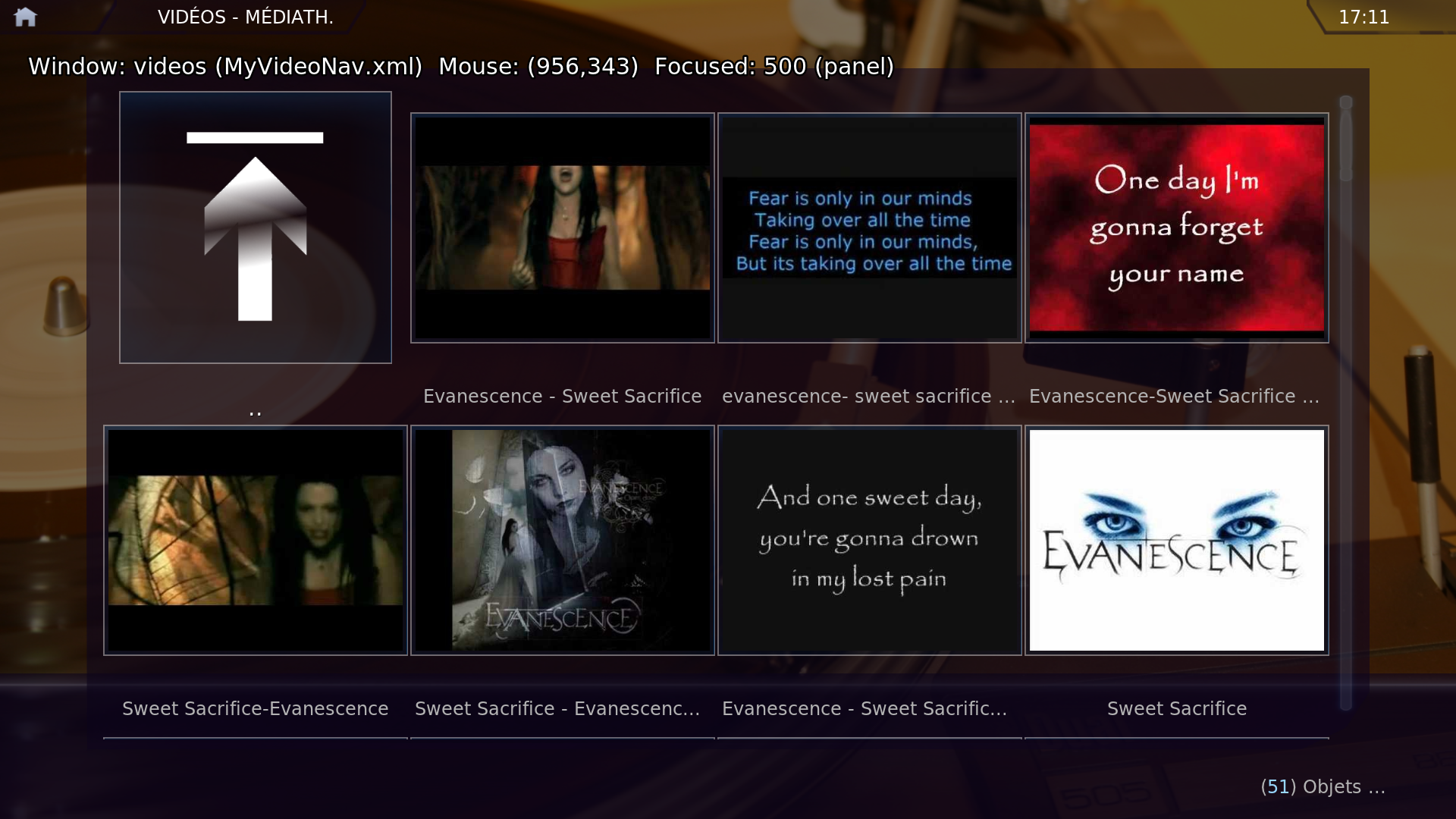Viewport: 1456px width, 819px height.
Task: Click the lowercase 'evanescence- sweet sacrifice ...' label
Action: (869, 397)
